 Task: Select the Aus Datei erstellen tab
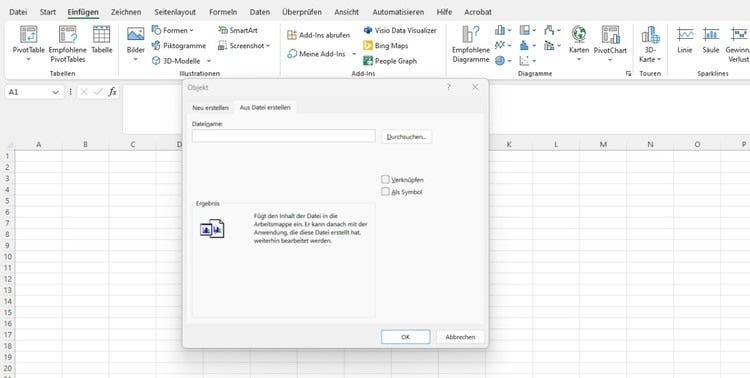tap(265, 107)
